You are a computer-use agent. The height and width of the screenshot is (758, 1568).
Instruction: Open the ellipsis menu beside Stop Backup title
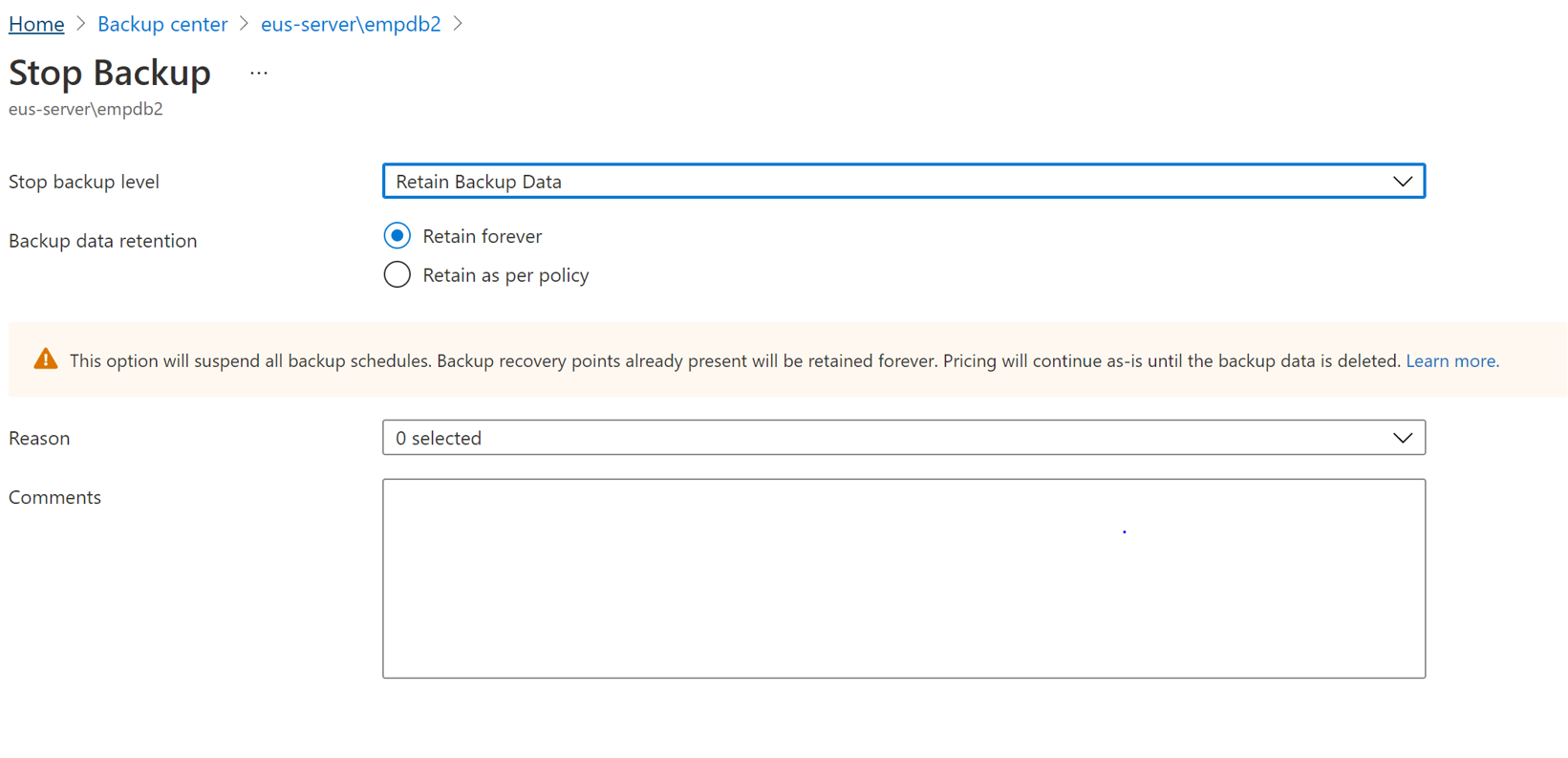pos(259,73)
